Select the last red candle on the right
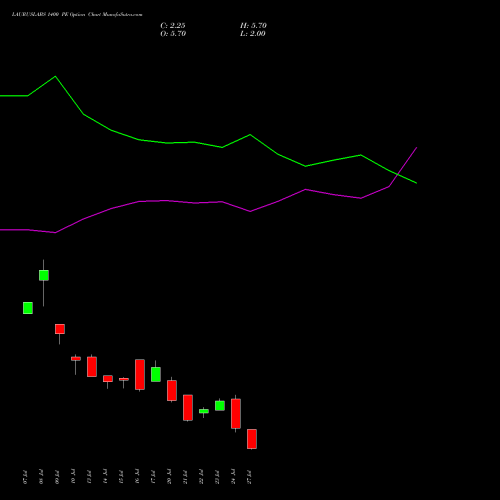500x500 pixels. coord(252,439)
